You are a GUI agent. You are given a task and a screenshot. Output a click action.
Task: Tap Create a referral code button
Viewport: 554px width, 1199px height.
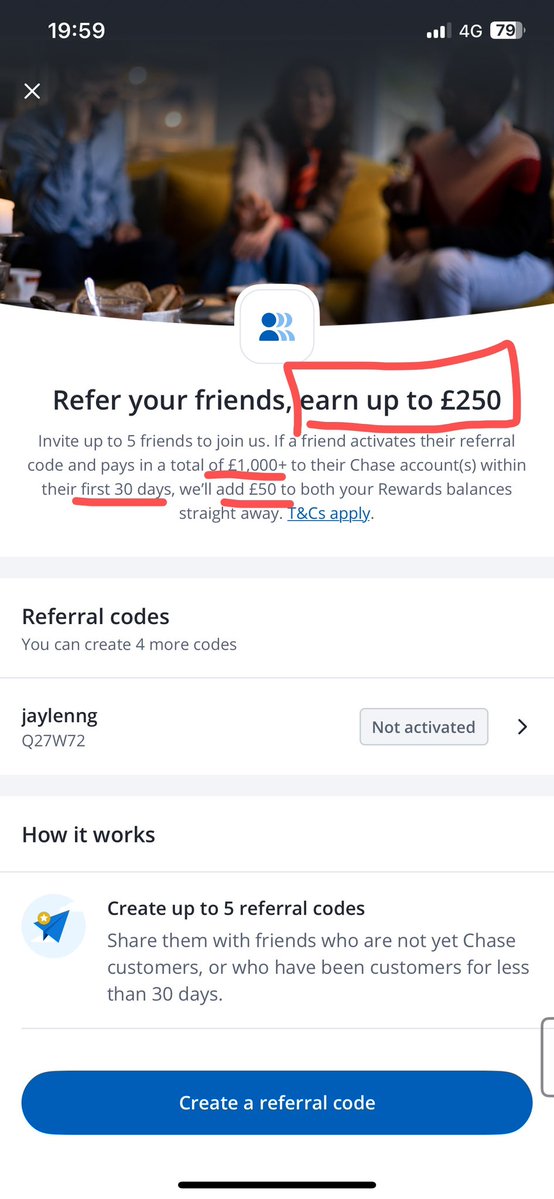click(276, 1103)
